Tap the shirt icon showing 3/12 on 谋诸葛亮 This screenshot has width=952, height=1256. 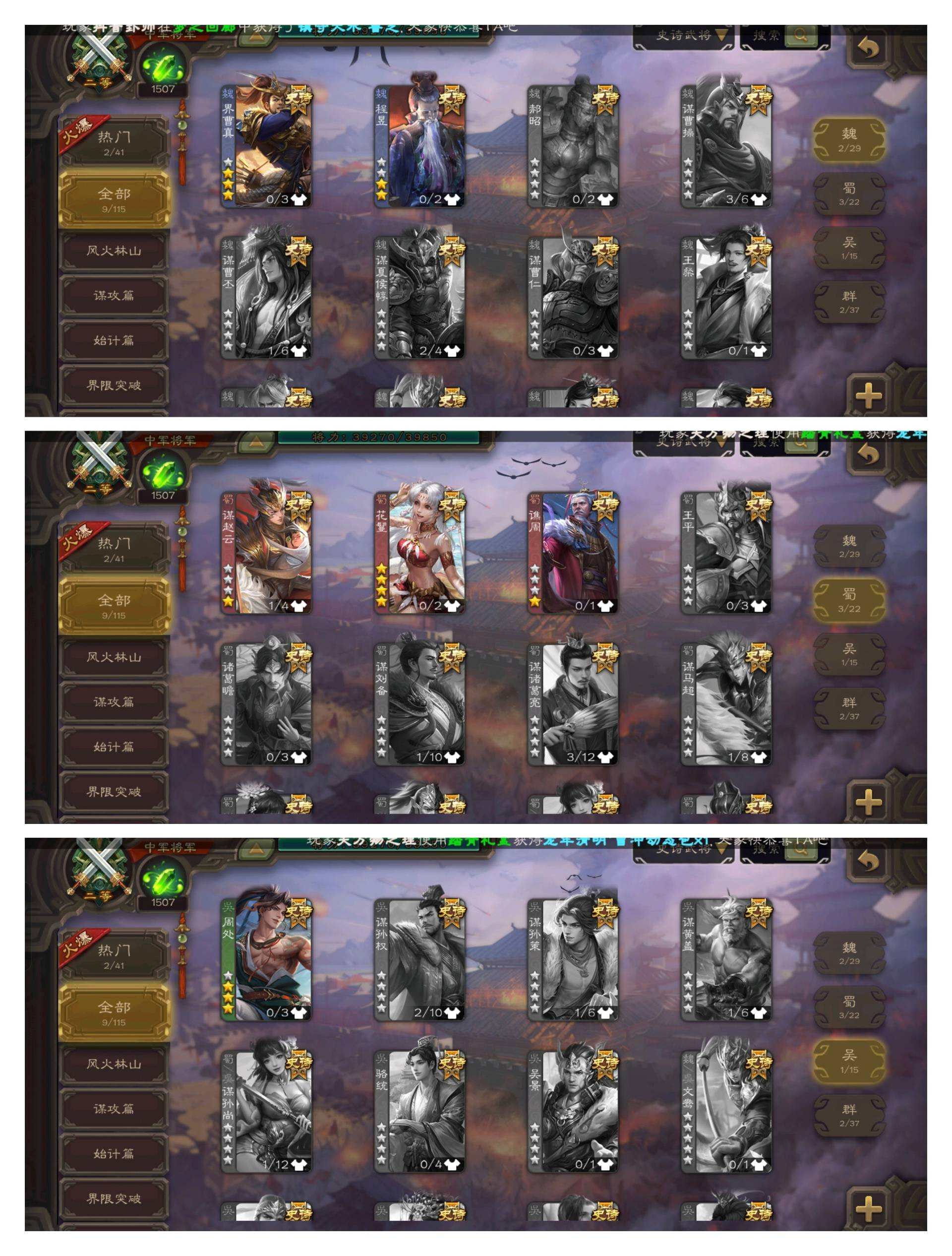tap(605, 757)
